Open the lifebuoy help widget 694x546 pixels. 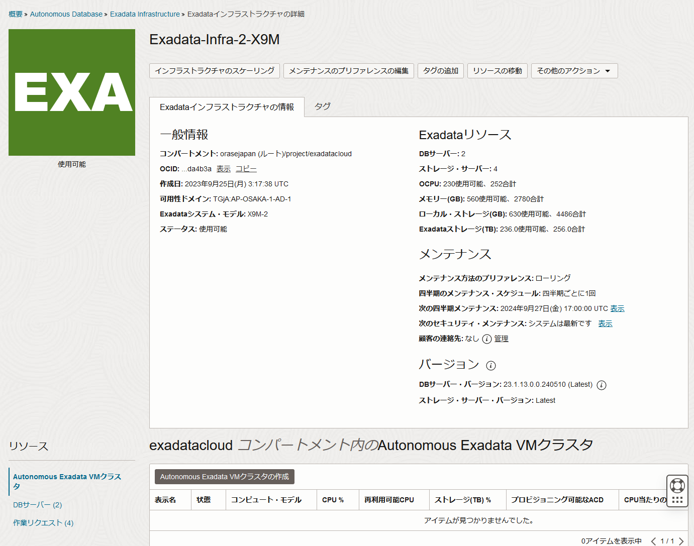tap(677, 486)
